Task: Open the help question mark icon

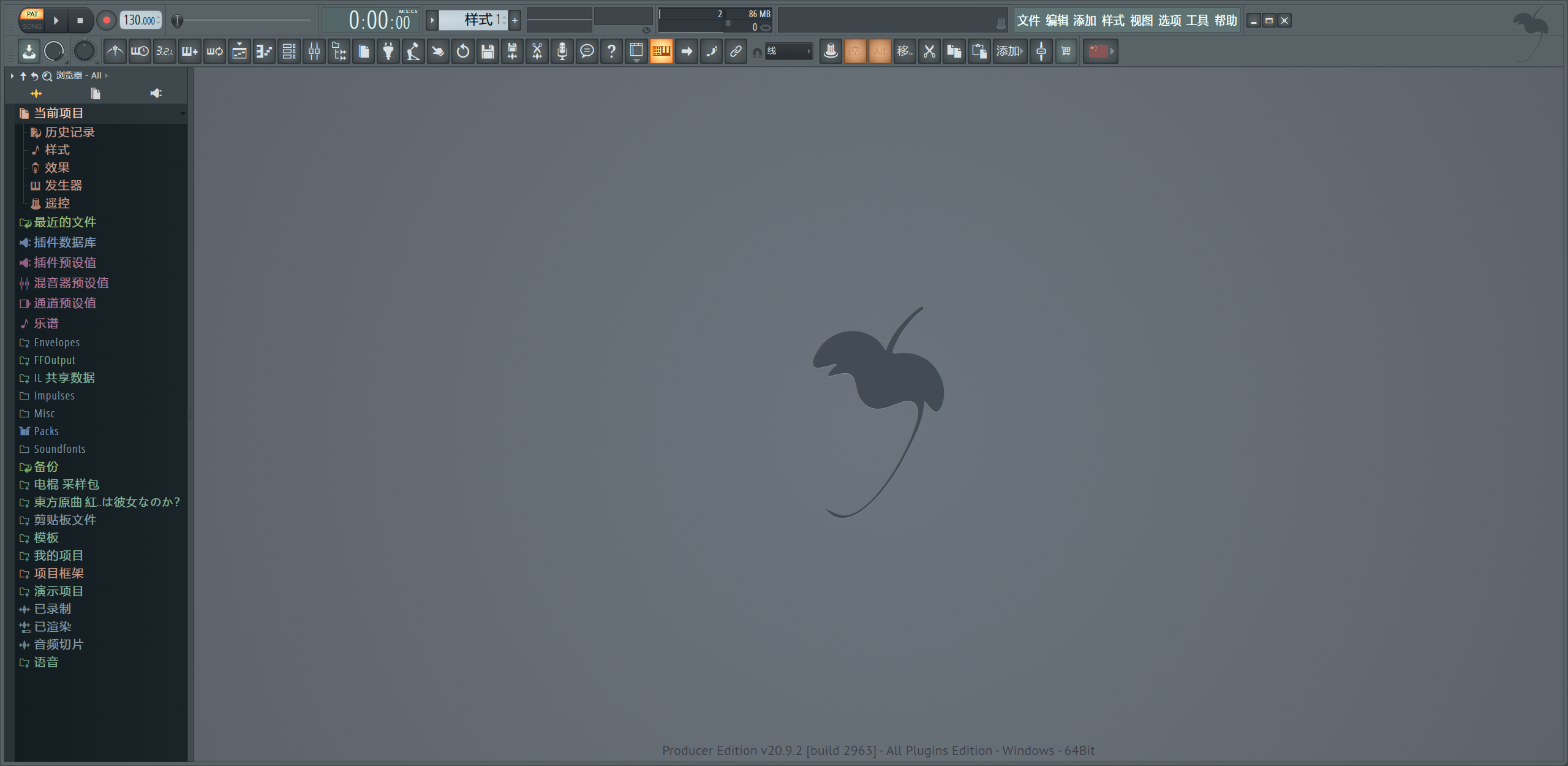Action: click(611, 51)
